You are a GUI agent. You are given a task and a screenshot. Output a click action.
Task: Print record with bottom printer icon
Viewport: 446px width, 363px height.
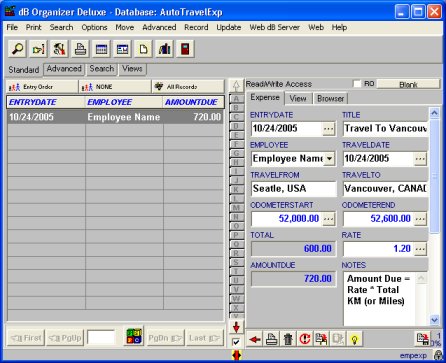coord(271,340)
